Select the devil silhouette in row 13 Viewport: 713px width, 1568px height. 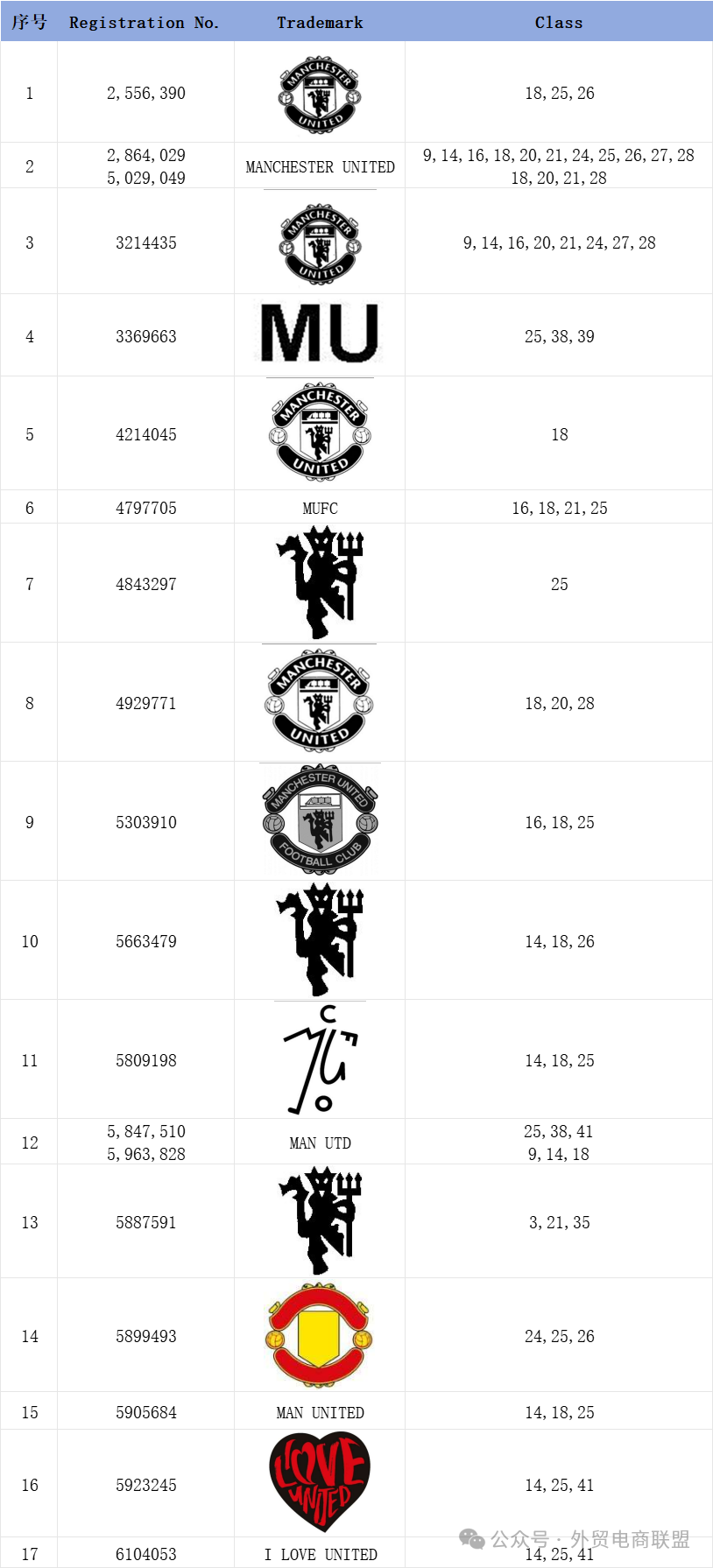[x=320, y=1220]
